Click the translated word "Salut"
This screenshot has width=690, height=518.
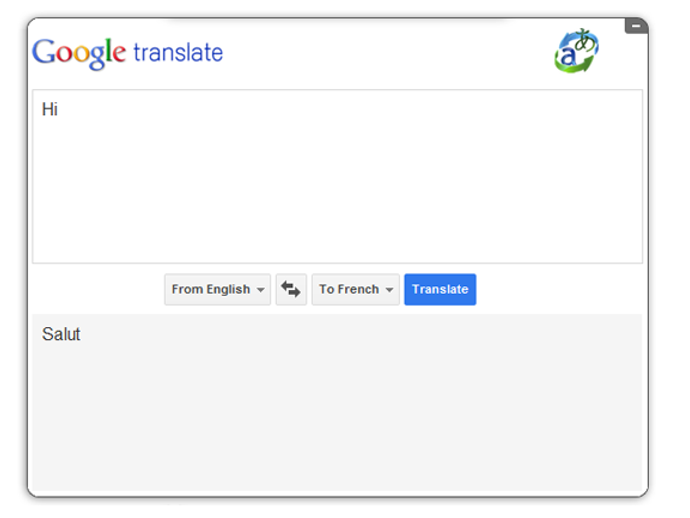tap(61, 334)
